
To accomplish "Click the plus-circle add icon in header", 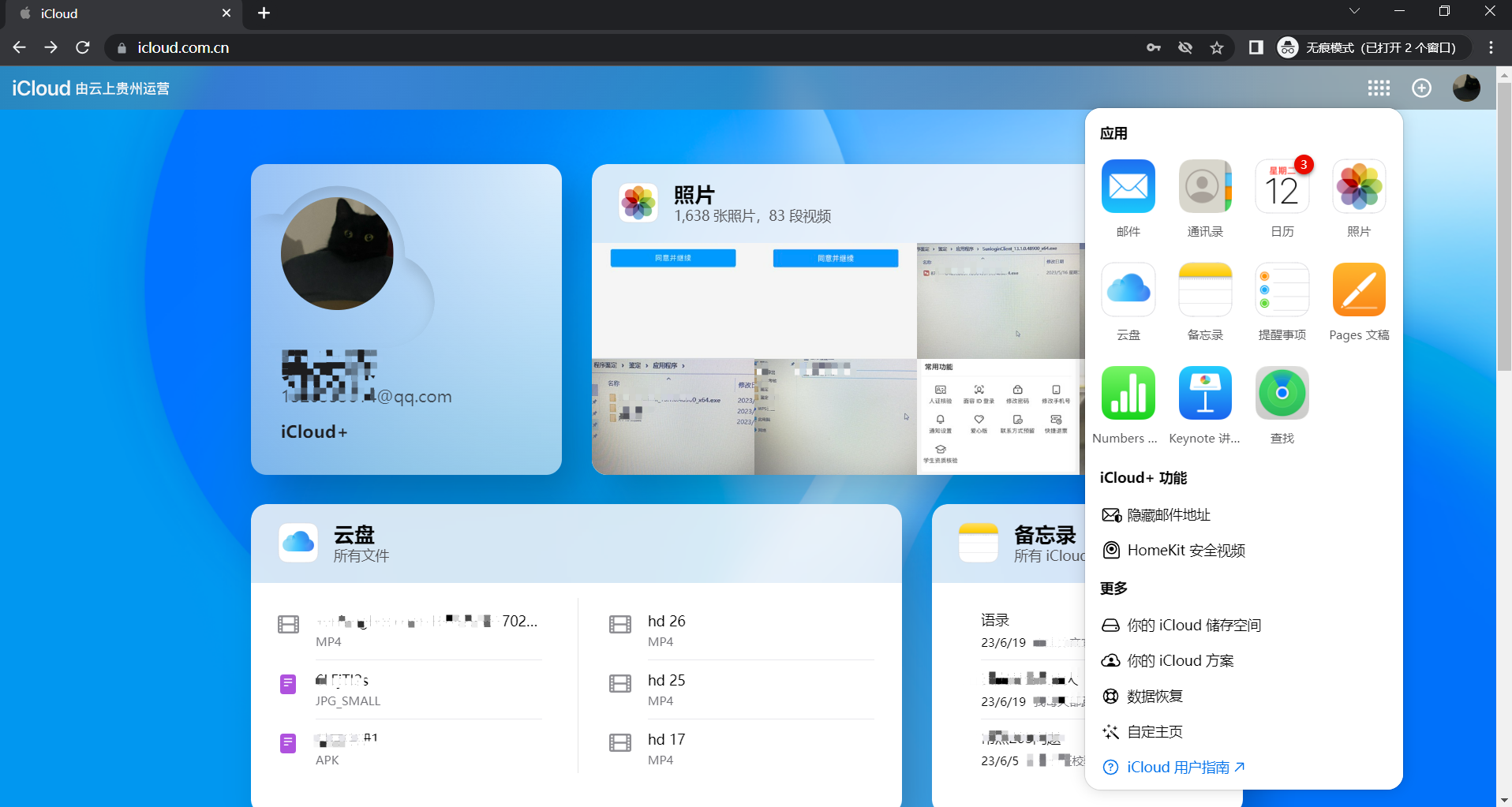I will [1421, 88].
